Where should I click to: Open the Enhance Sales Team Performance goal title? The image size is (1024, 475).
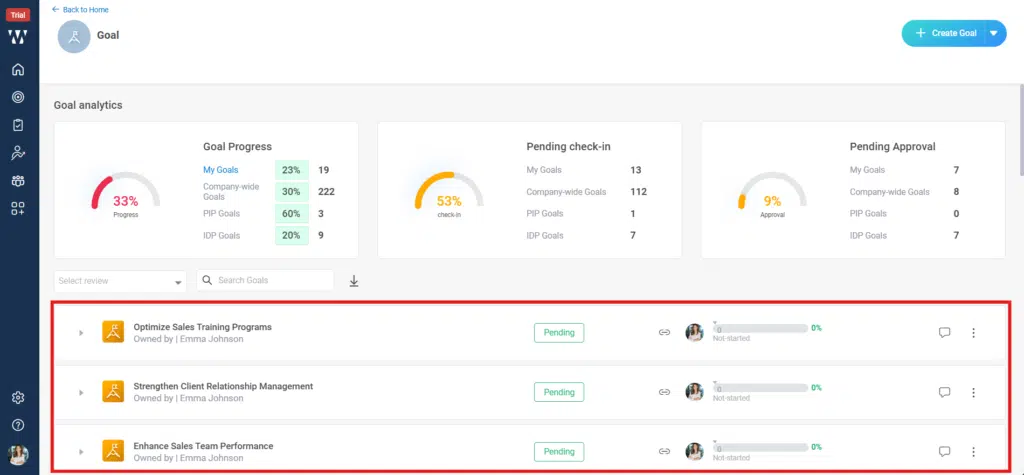click(x=203, y=446)
